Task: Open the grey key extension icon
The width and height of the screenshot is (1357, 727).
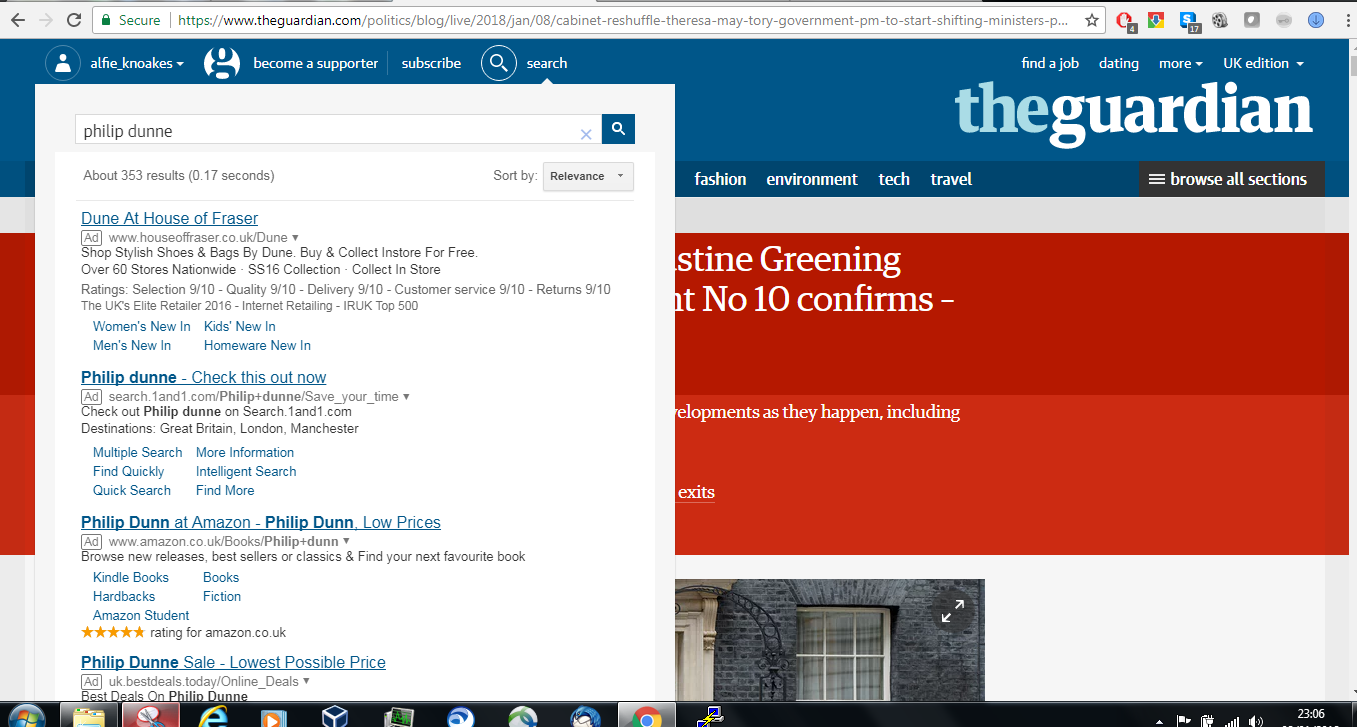Action: pyautogui.click(x=1284, y=20)
